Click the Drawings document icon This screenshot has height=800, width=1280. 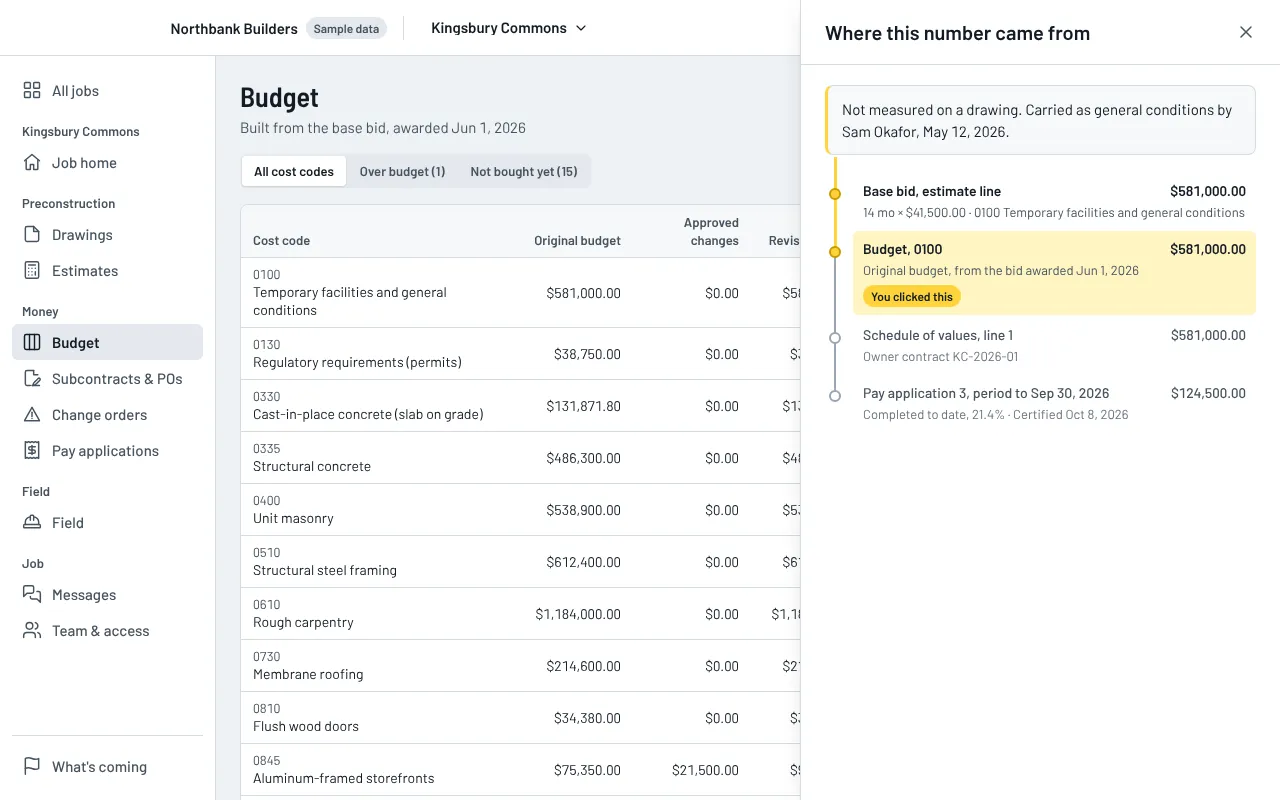32,235
